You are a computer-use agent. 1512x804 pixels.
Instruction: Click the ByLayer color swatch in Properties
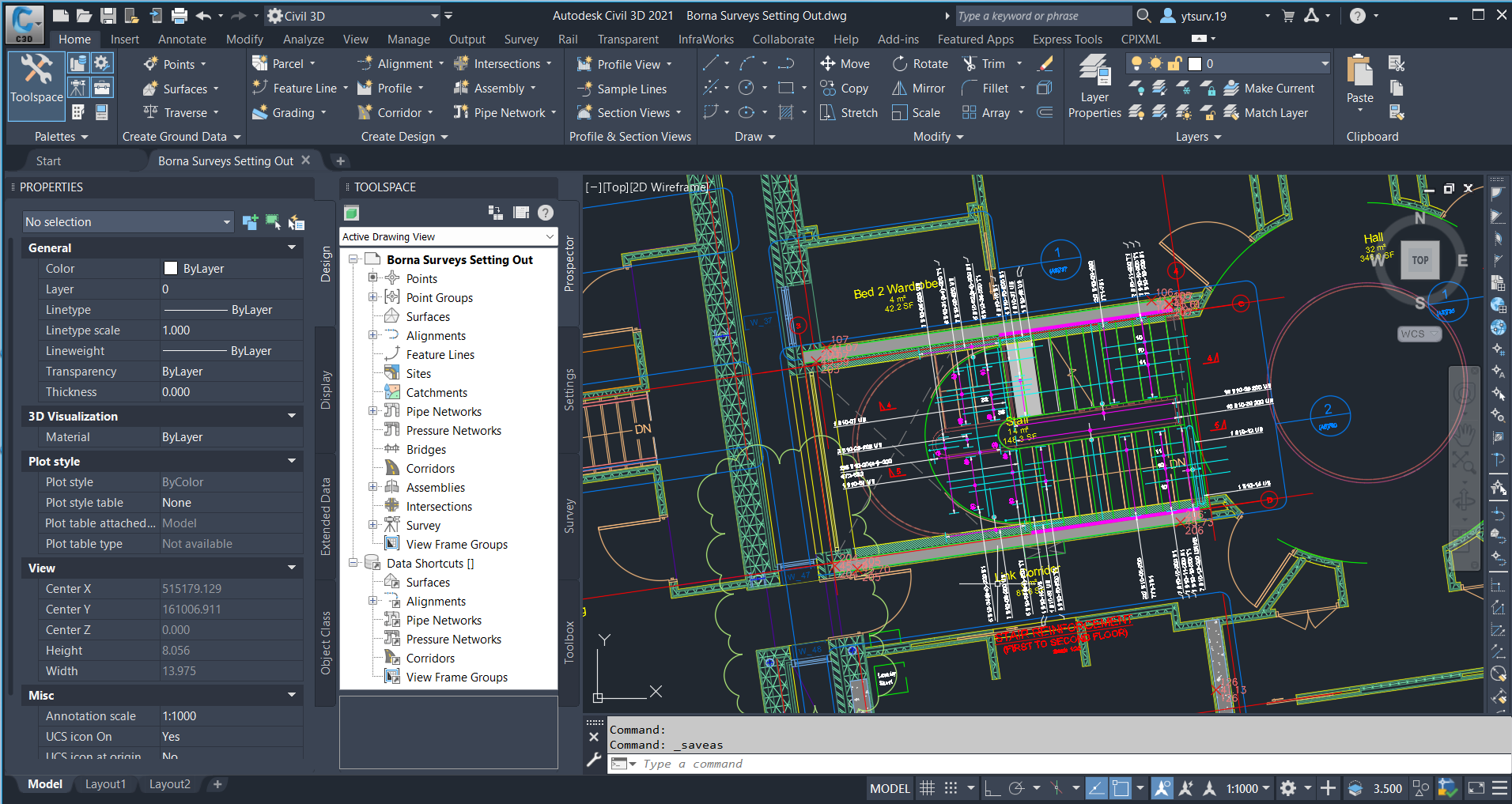point(170,269)
